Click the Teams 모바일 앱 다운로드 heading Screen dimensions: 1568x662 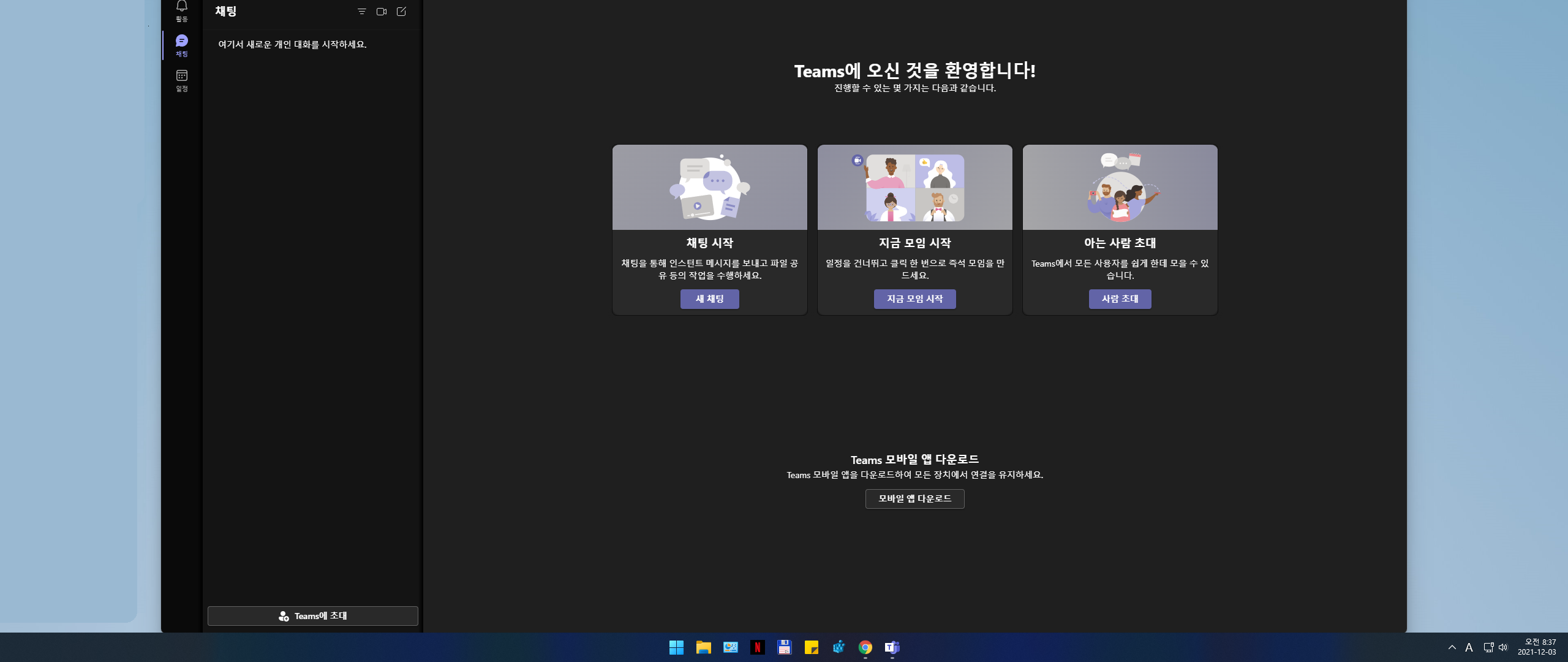point(914,460)
